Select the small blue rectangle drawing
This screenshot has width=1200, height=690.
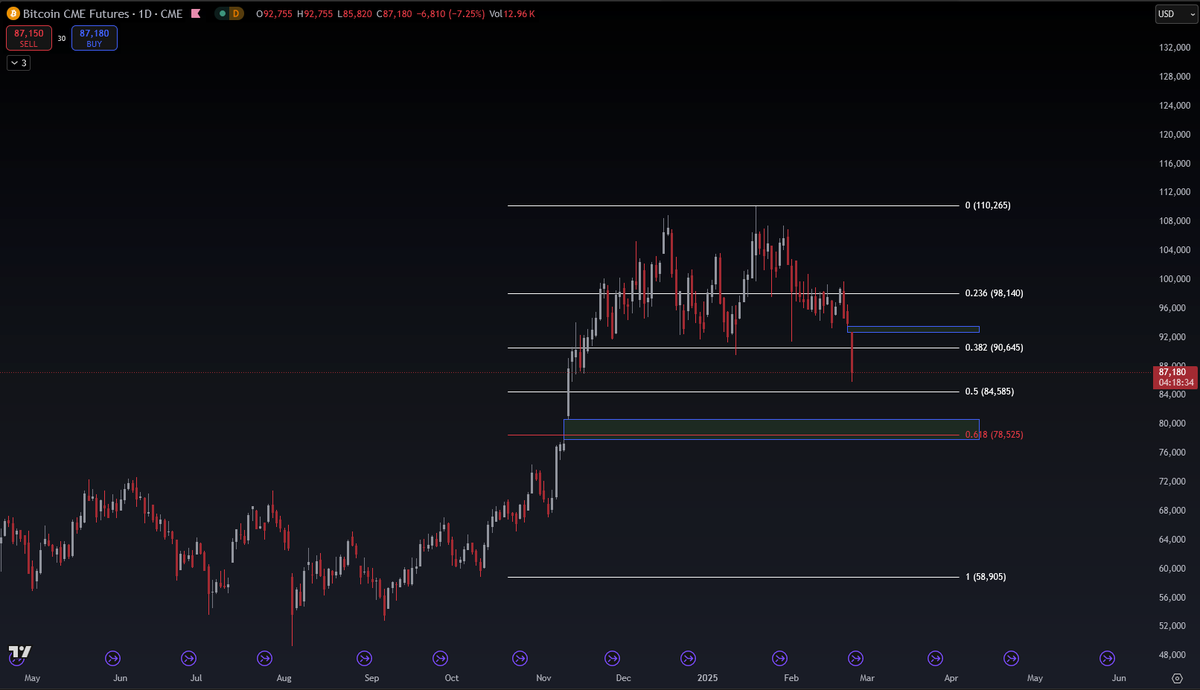913,329
